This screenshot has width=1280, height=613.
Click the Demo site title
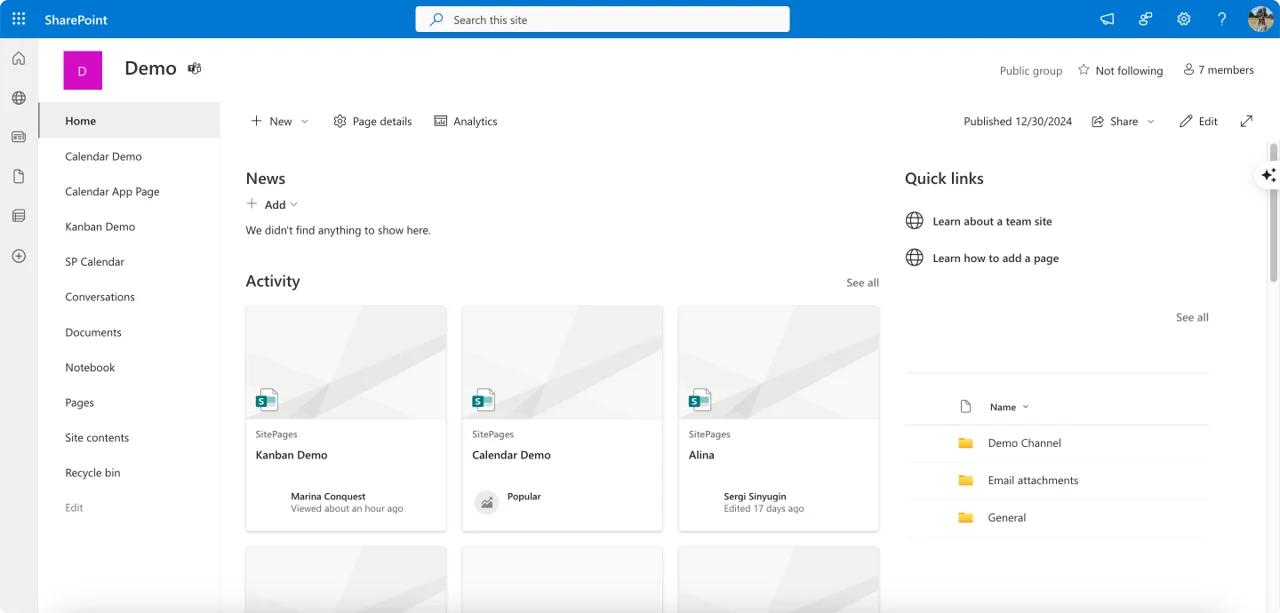click(x=150, y=68)
